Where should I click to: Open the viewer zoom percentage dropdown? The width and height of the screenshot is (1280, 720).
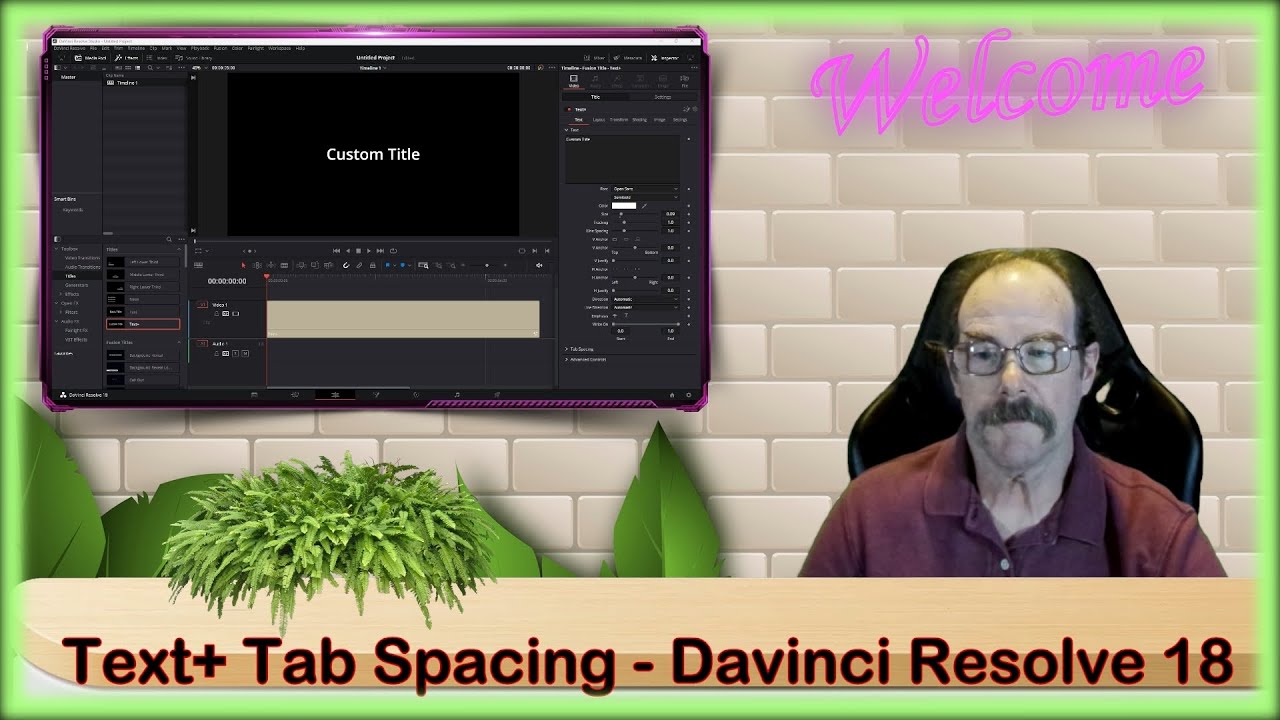pos(200,68)
